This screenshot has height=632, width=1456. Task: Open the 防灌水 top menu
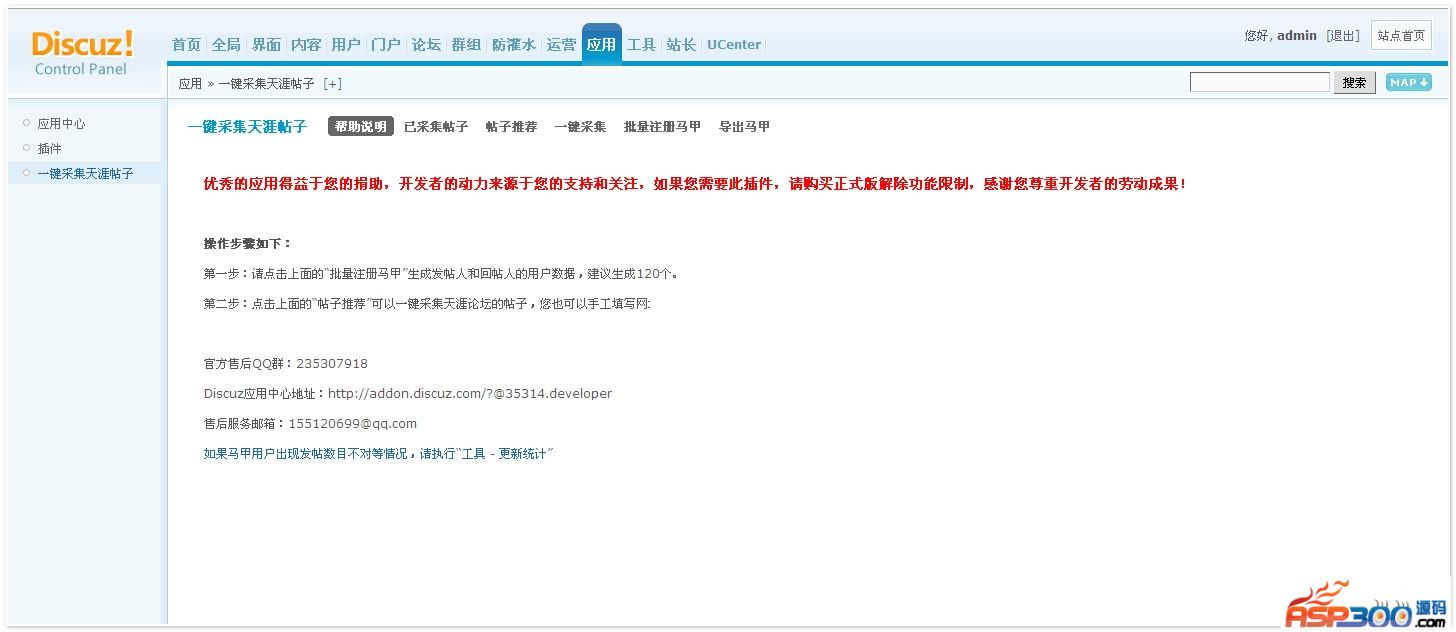[514, 44]
